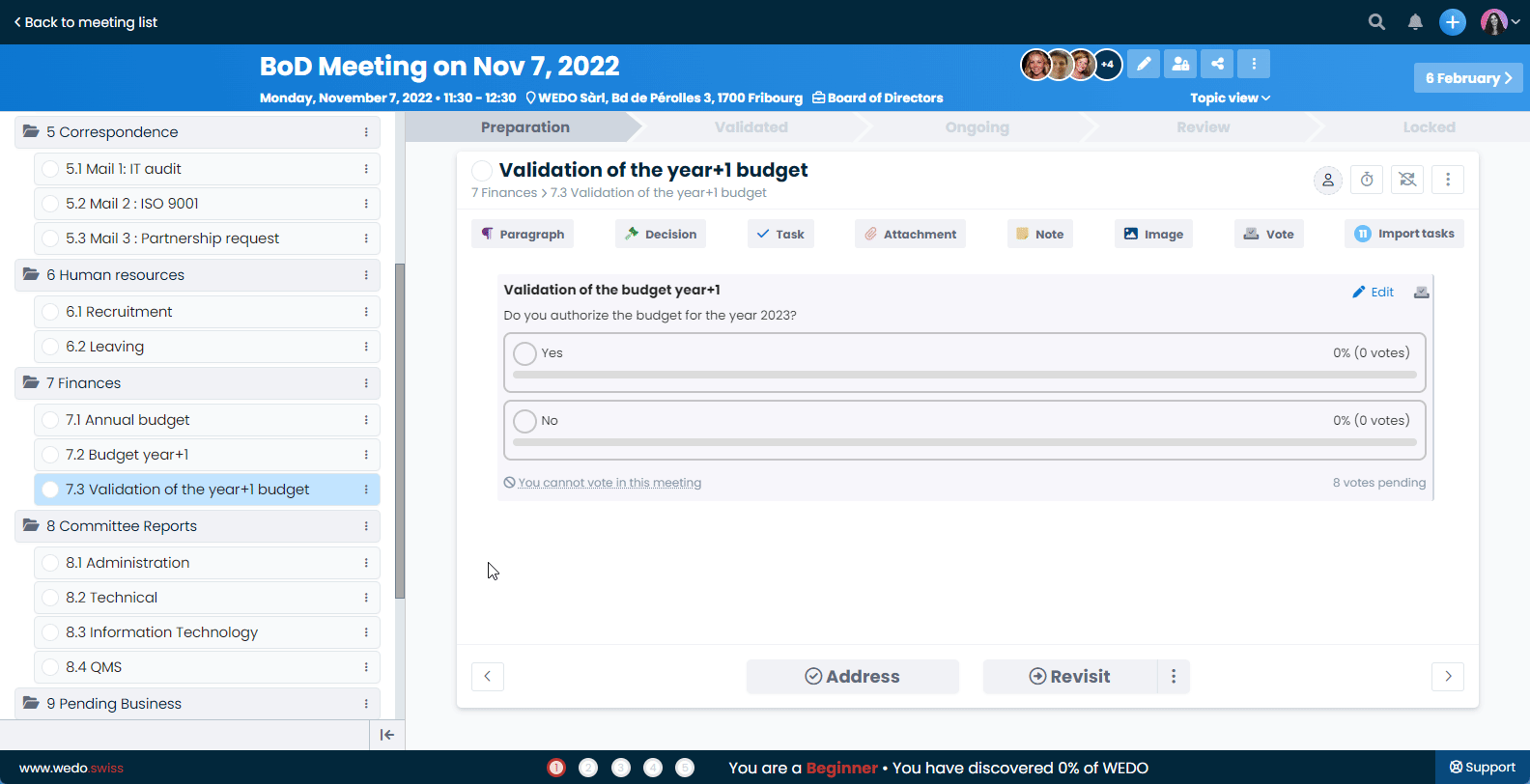
Task: Select the Yes vote option
Action: pos(524,353)
